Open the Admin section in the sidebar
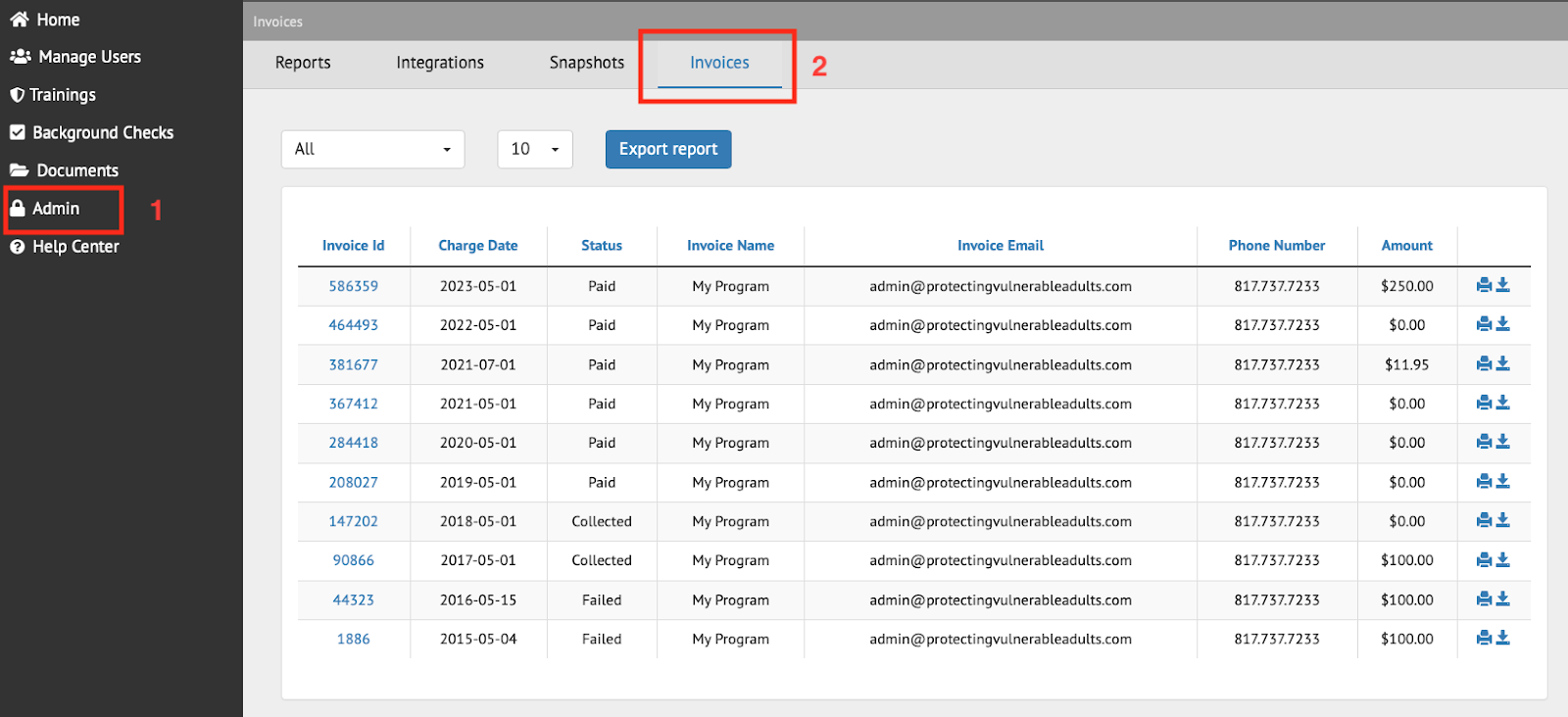The image size is (1568, 717). [x=56, y=209]
